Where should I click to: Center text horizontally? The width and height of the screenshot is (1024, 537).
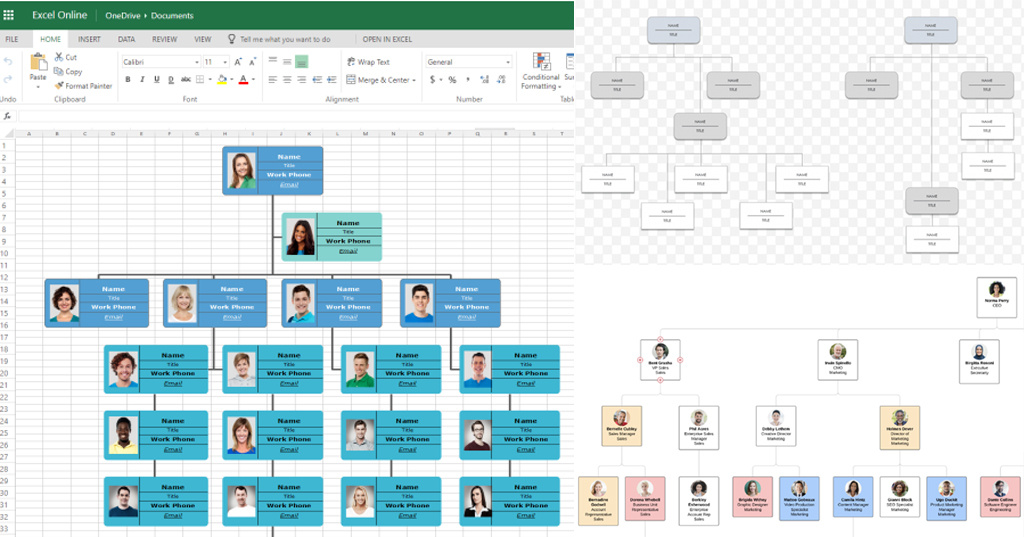tap(287, 80)
